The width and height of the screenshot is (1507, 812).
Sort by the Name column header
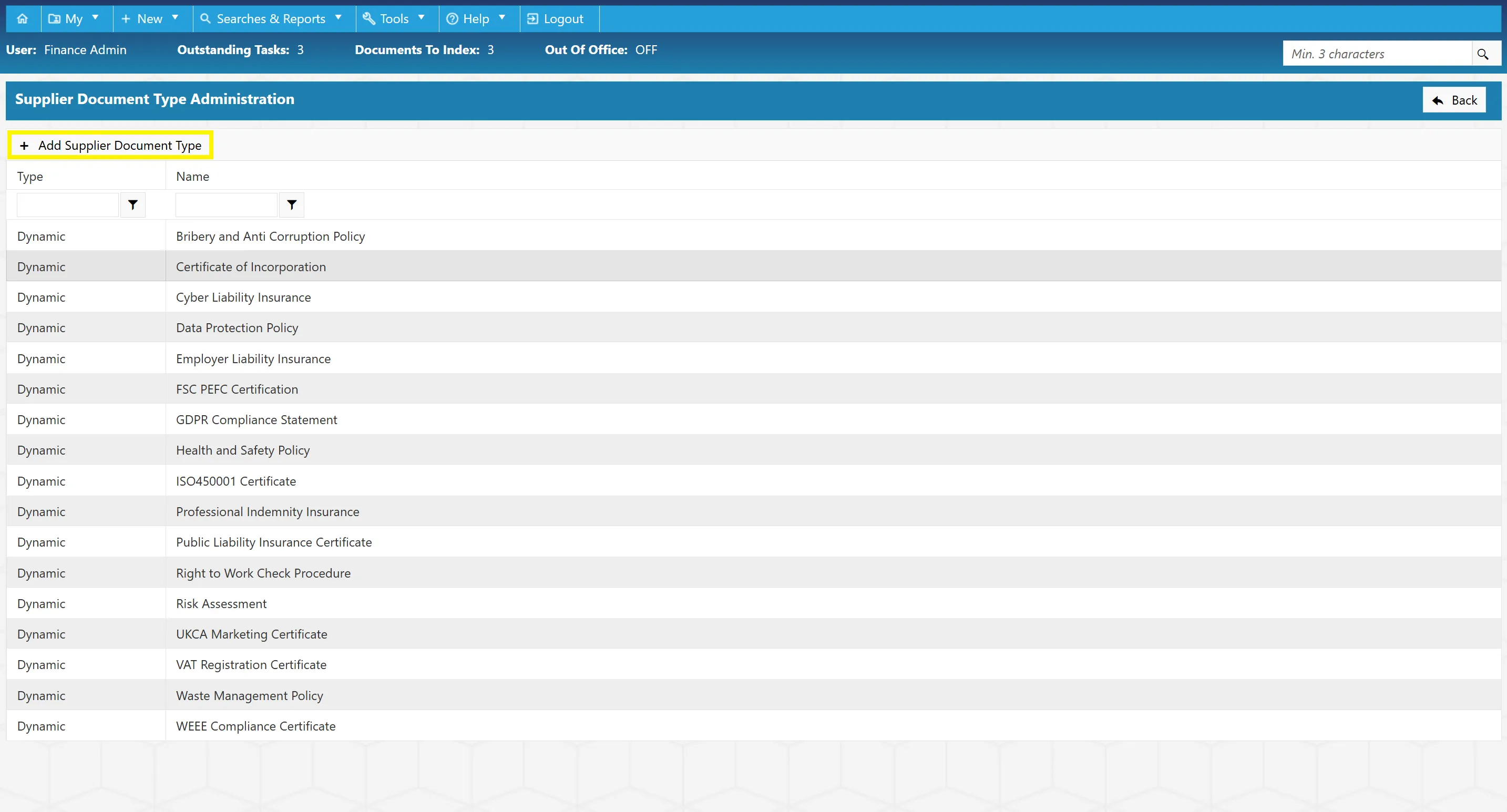(x=192, y=176)
